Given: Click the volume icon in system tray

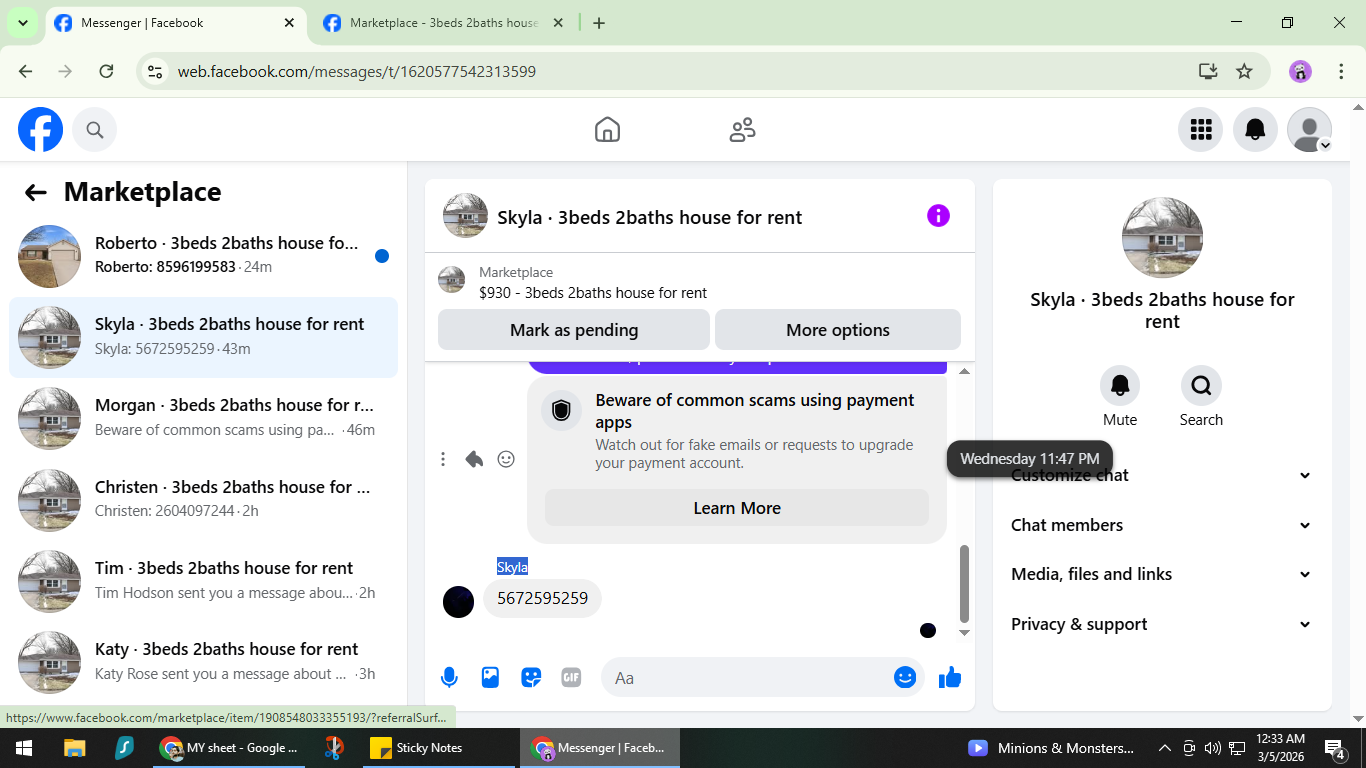Looking at the screenshot, I should 1212,748.
